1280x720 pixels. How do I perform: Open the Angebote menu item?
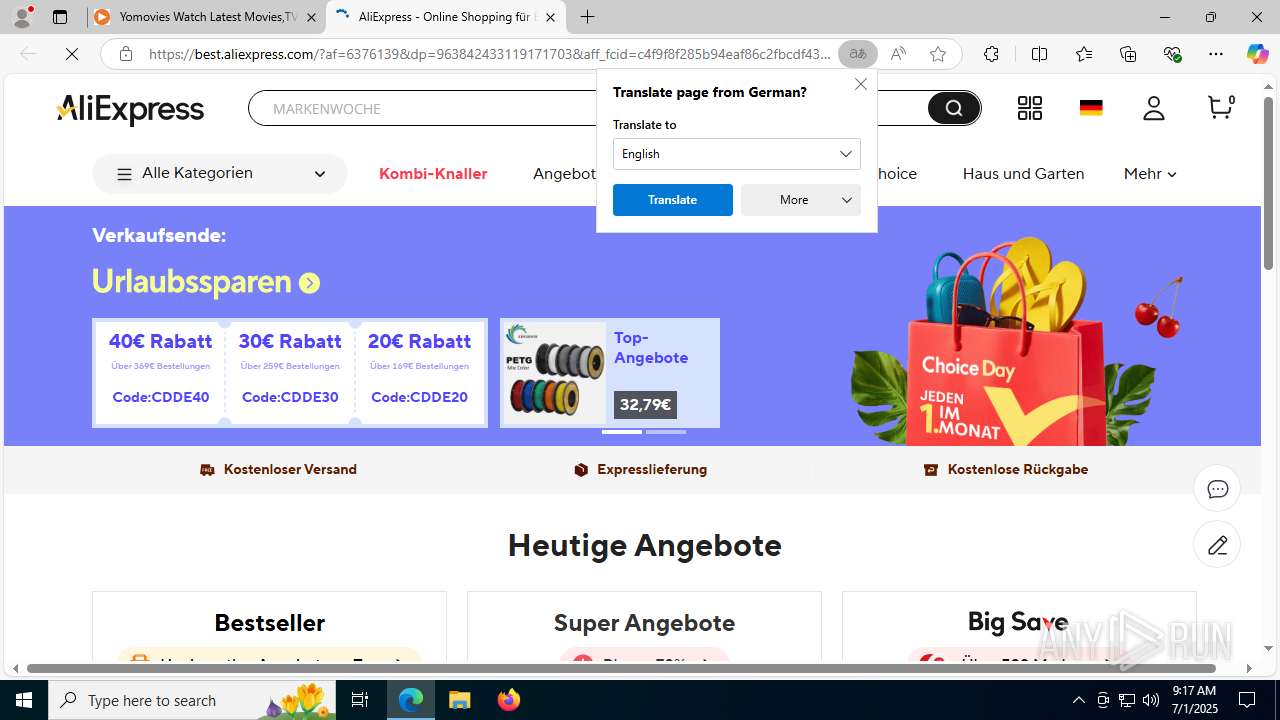click(565, 174)
